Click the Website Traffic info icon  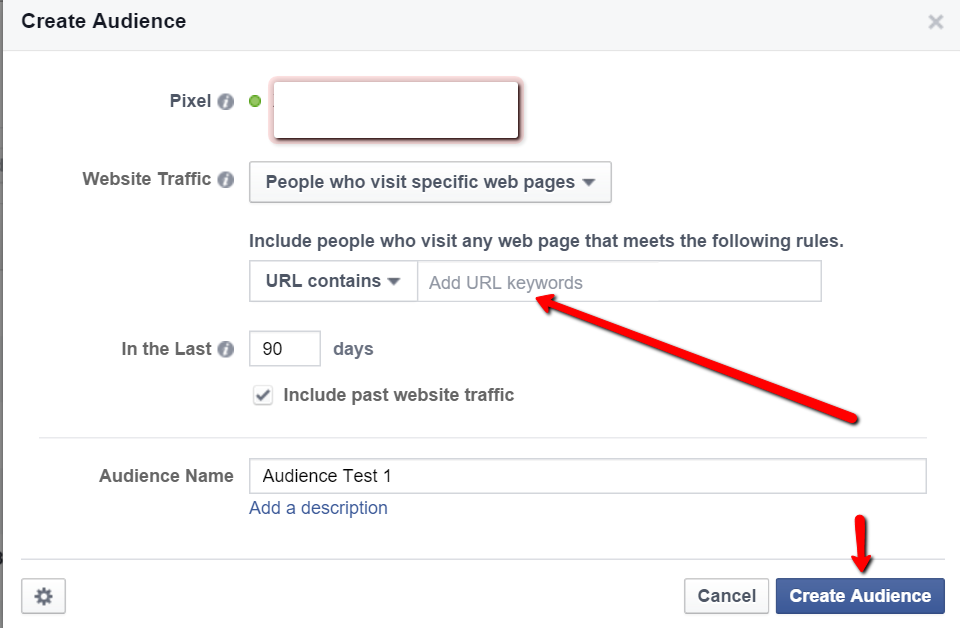click(x=226, y=179)
